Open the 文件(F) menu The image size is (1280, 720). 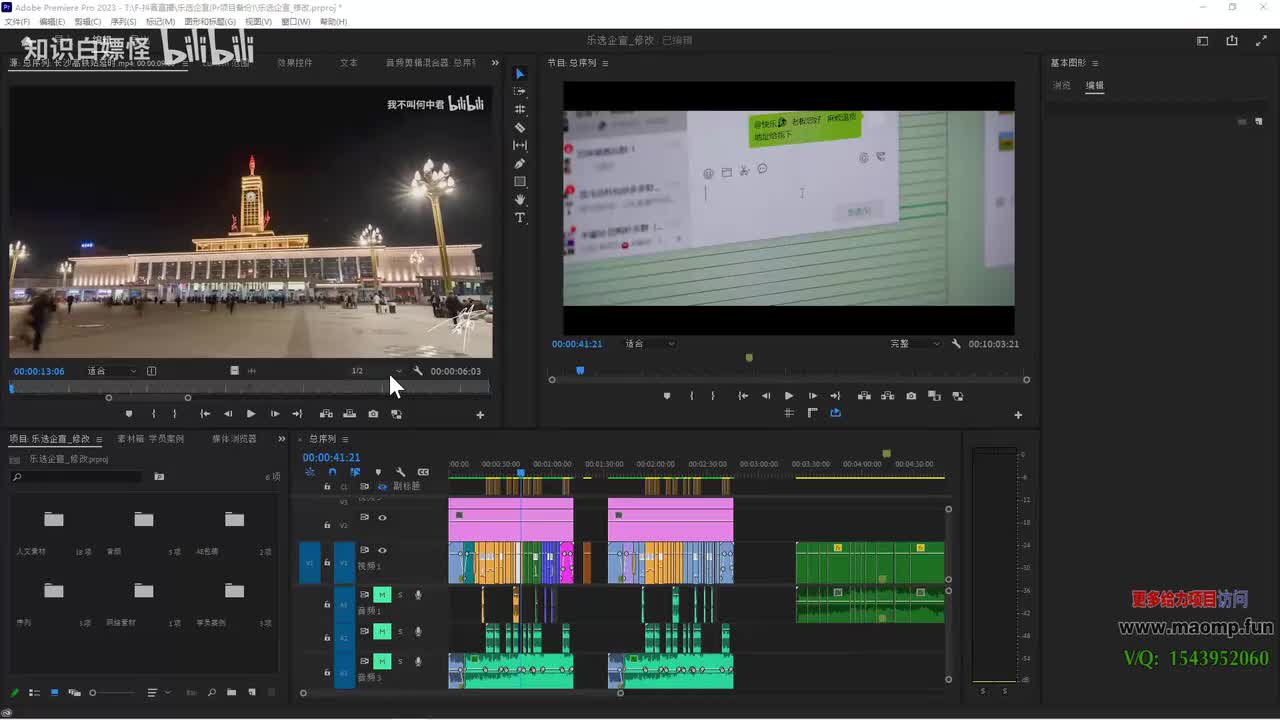(x=17, y=21)
